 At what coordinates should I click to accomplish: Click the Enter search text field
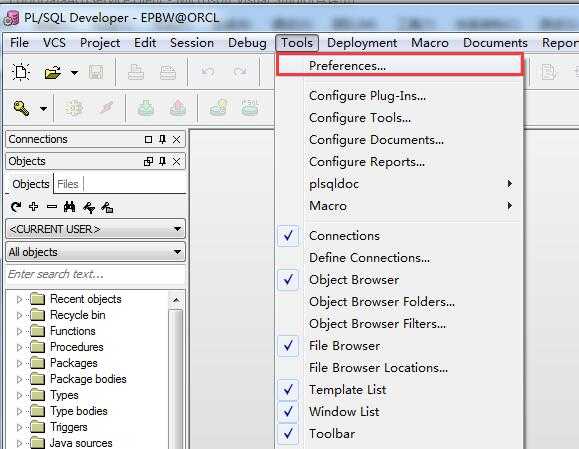(x=95, y=274)
